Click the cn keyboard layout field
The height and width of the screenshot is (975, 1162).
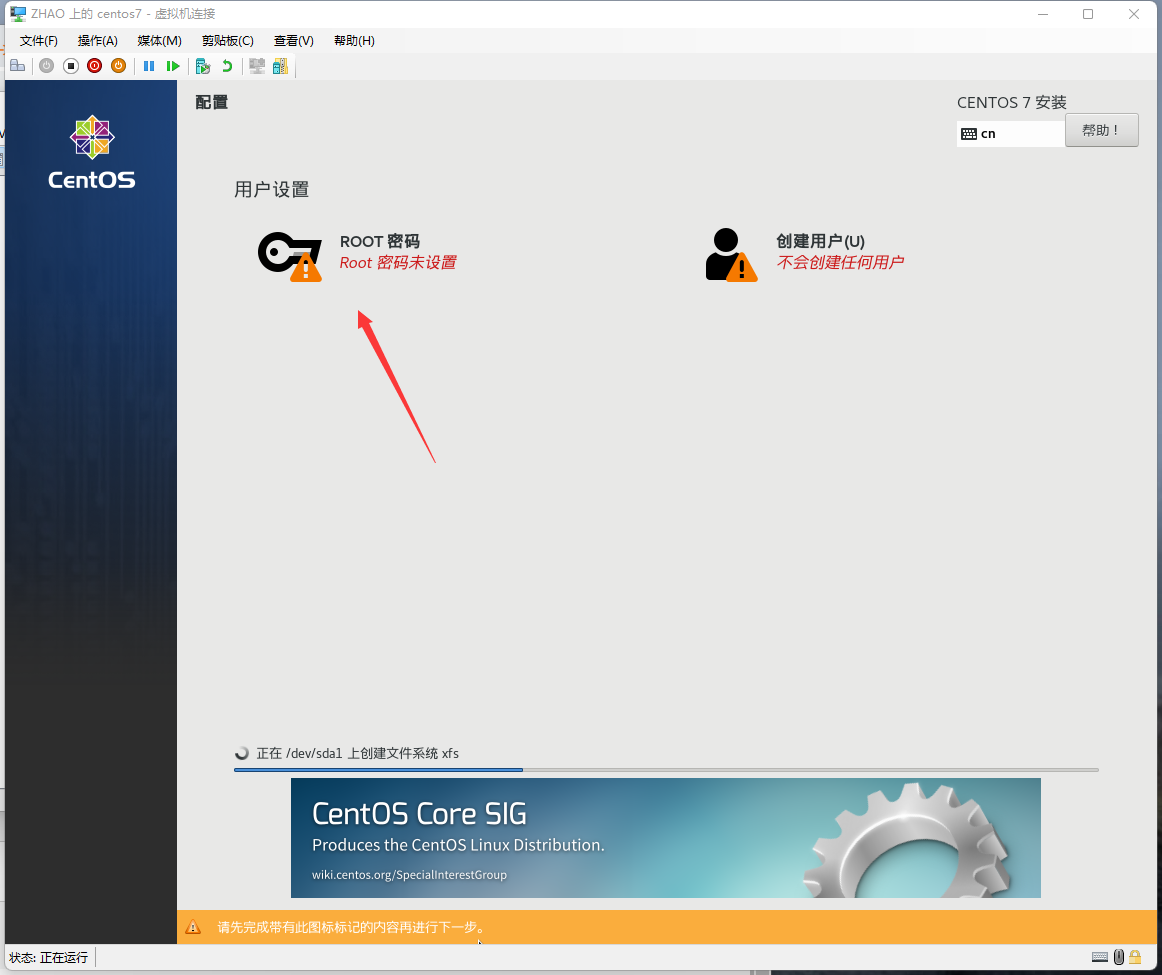pyautogui.click(x=1011, y=134)
